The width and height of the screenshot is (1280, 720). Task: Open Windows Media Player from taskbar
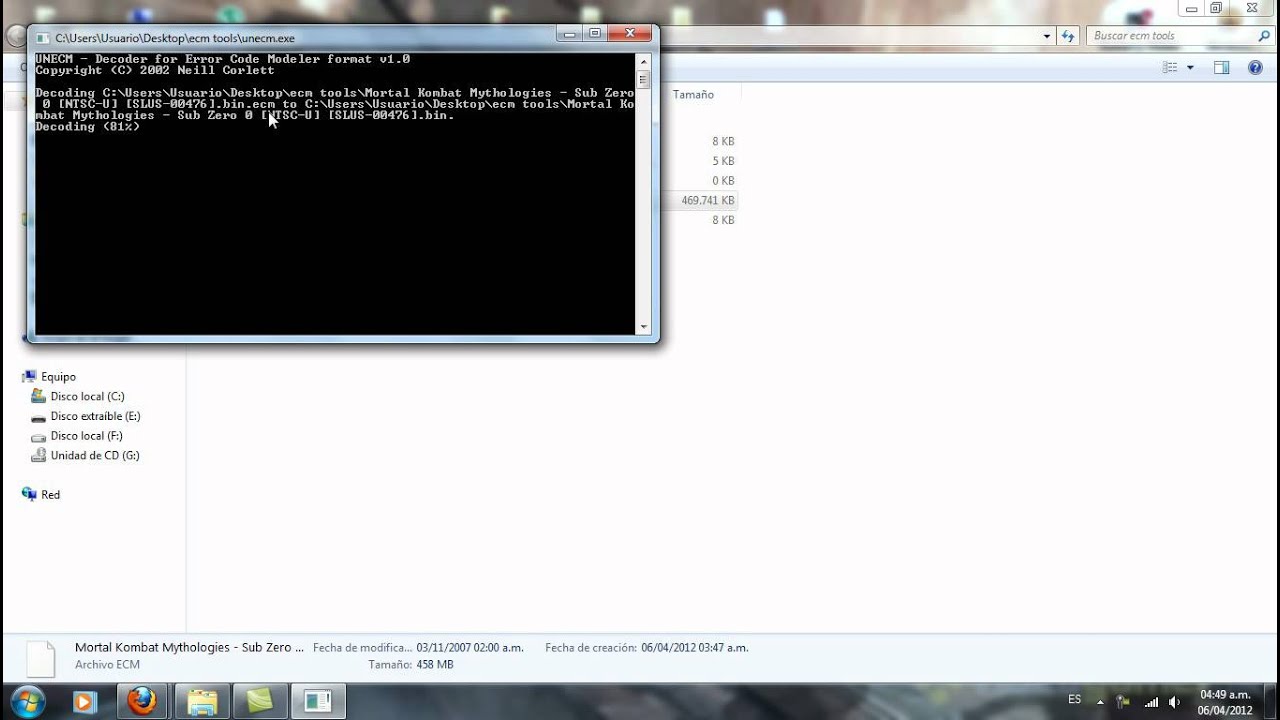85,701
